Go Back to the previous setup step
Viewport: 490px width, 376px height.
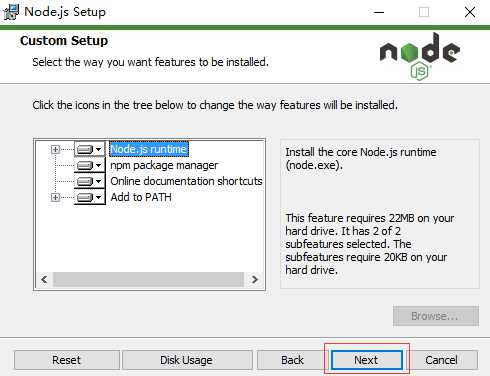pyautogui.click(x=292, y=360)
